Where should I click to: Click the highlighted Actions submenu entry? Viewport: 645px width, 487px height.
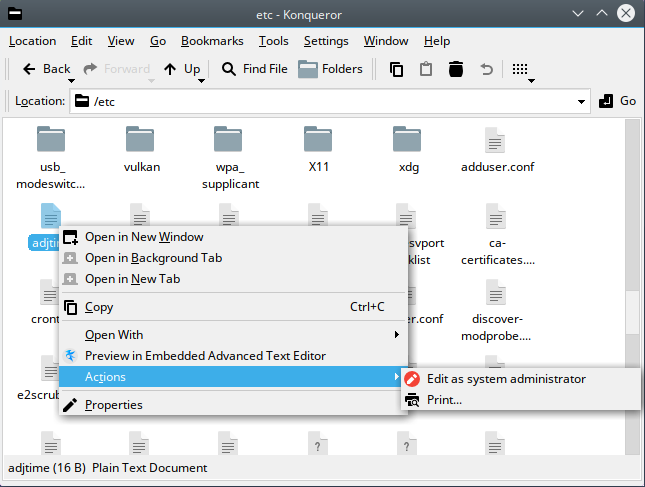pyautogui.click(x=234, y=377)
